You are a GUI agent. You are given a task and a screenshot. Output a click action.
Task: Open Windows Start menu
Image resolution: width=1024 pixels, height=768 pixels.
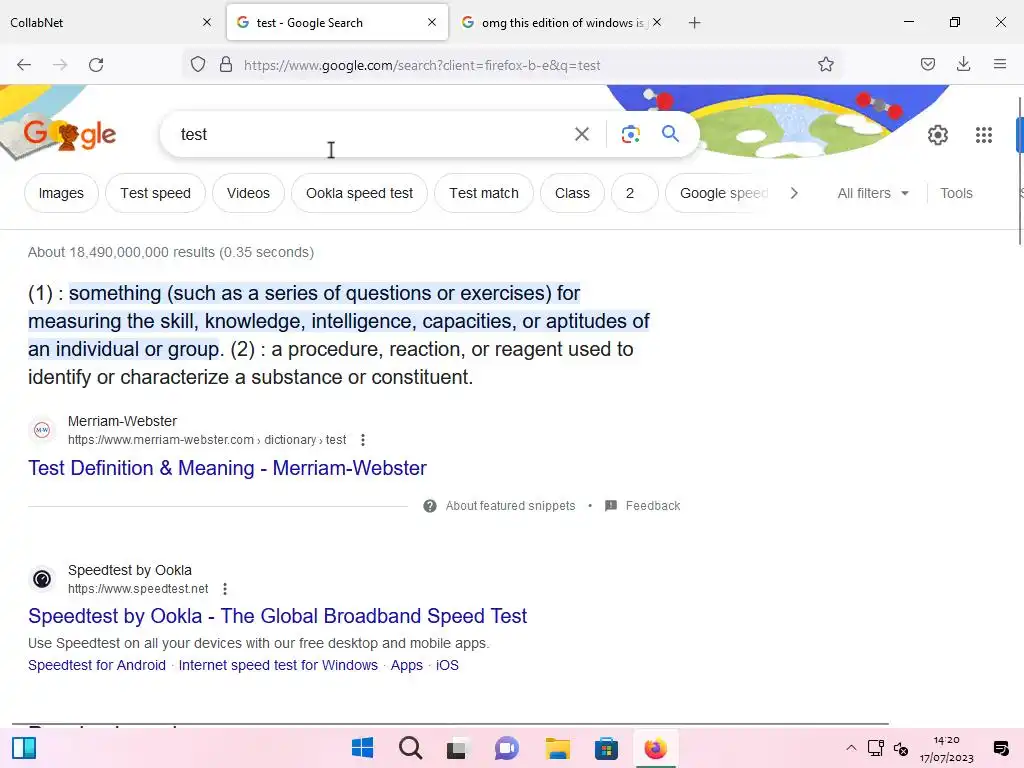coord(362,748)
